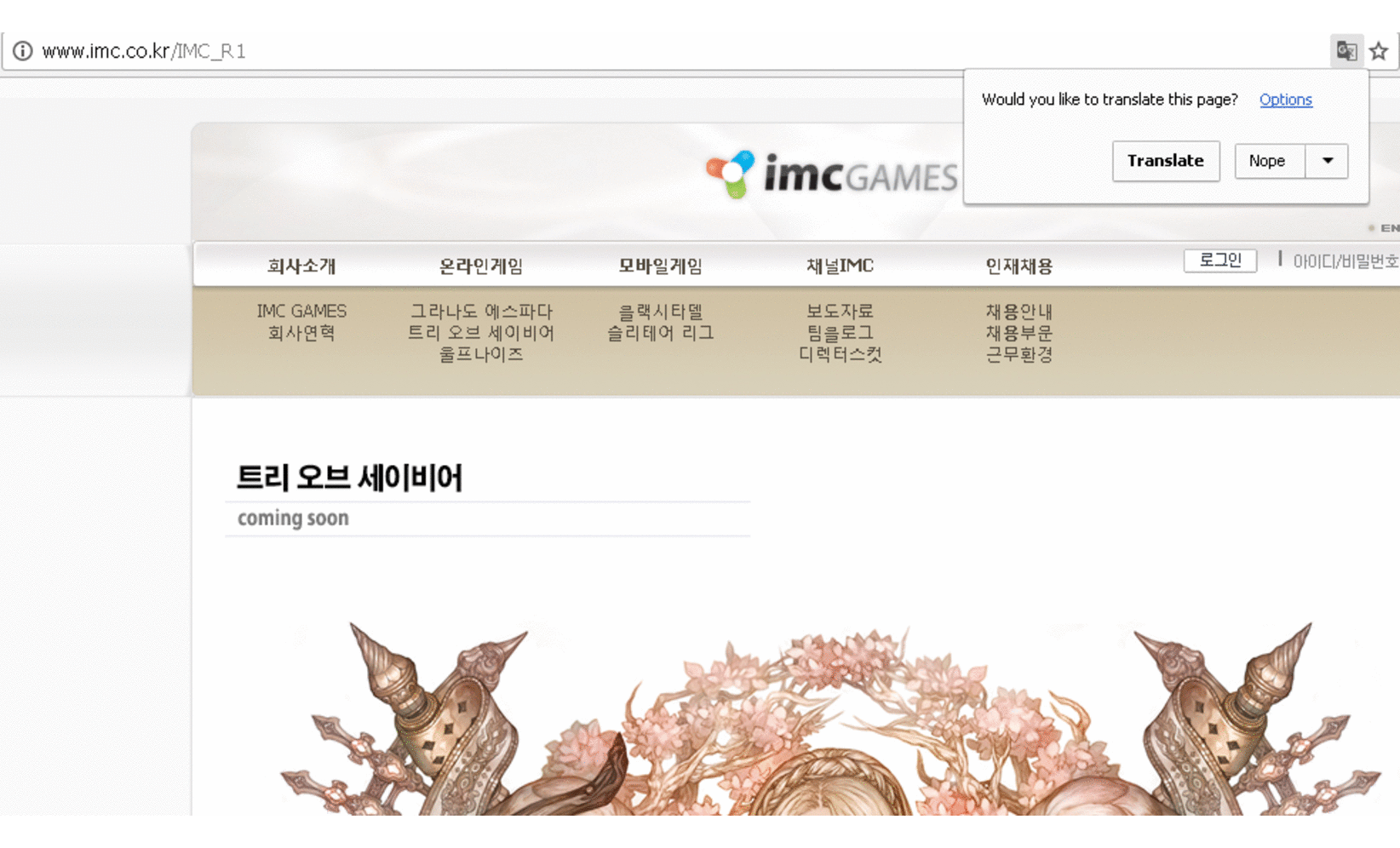Click the Google Translate icon in address bar

pos(1345,51)
